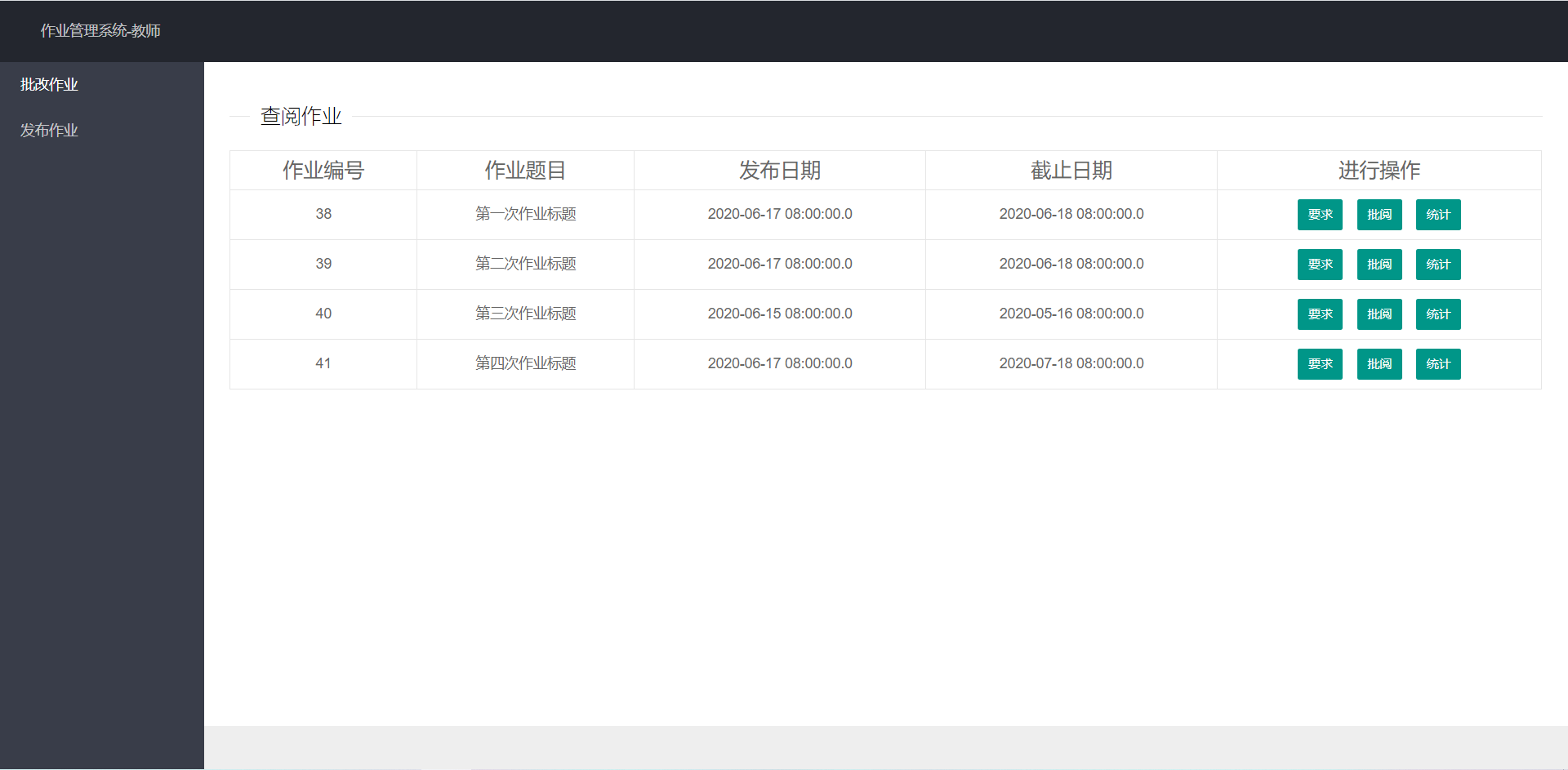Click the 作业题目 column header
1568x770 pixels.
click(525, 171)
